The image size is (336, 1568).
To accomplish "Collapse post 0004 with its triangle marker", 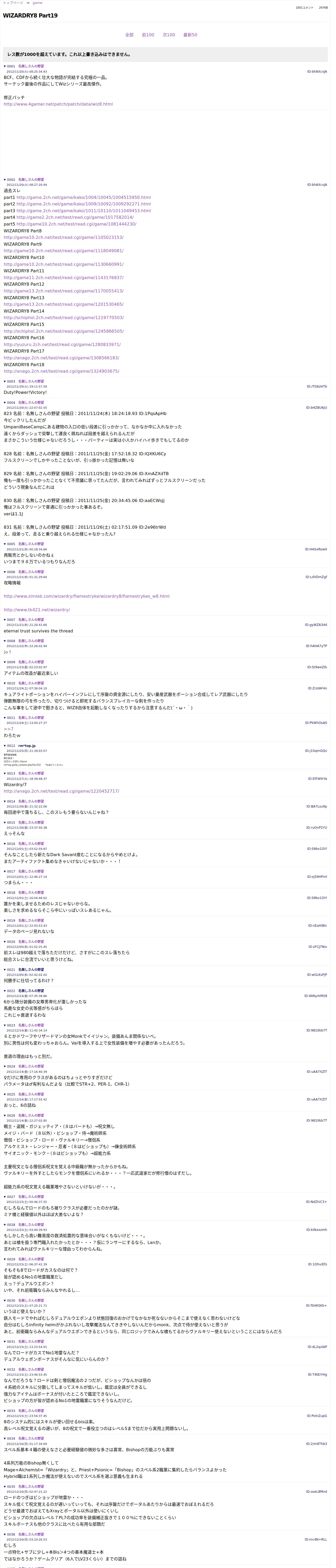I will (5, 402).
